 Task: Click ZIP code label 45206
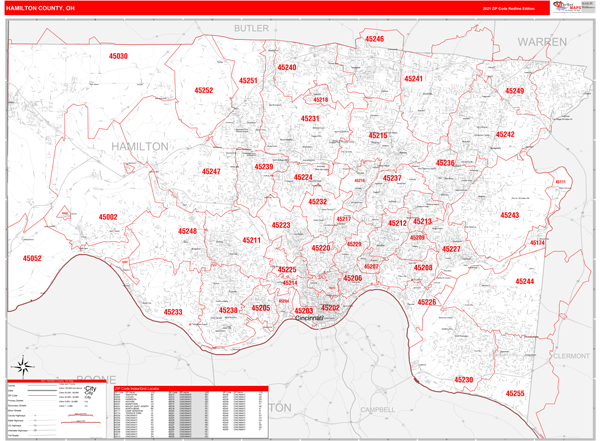[353, 278]
